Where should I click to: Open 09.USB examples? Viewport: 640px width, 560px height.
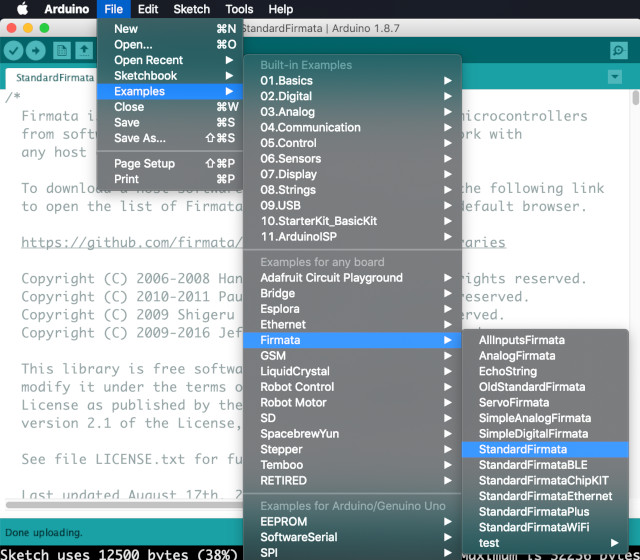click(352, 205)
